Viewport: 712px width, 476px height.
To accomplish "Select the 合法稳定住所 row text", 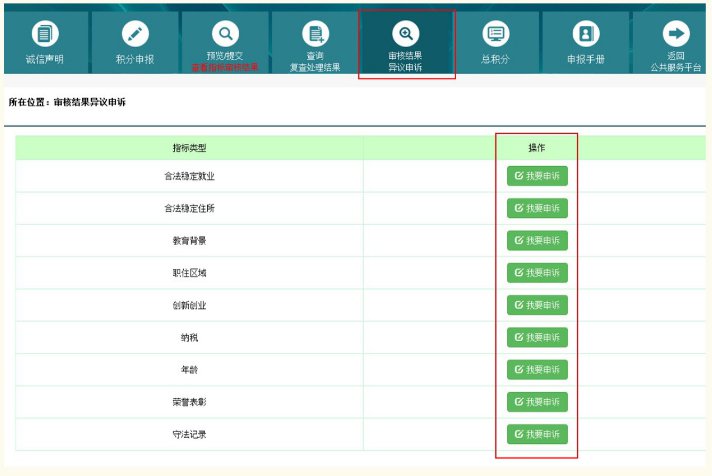I will coord(189,208).
